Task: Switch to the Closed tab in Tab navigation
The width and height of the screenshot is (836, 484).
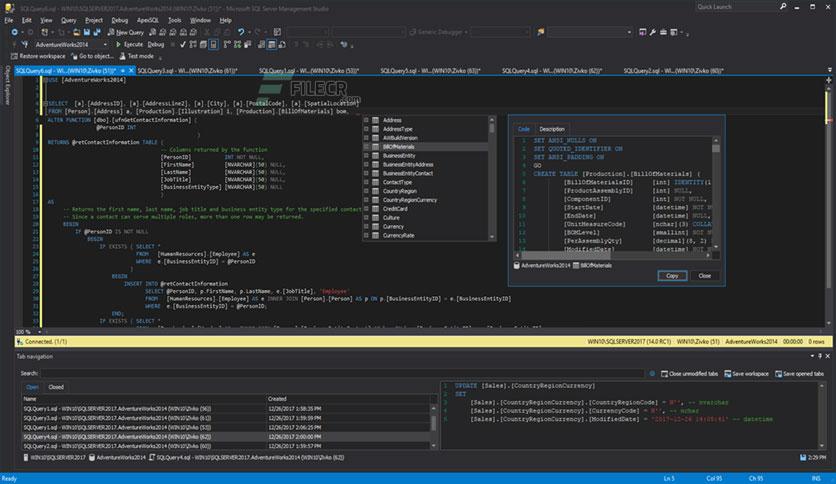Action: (56, 386)
